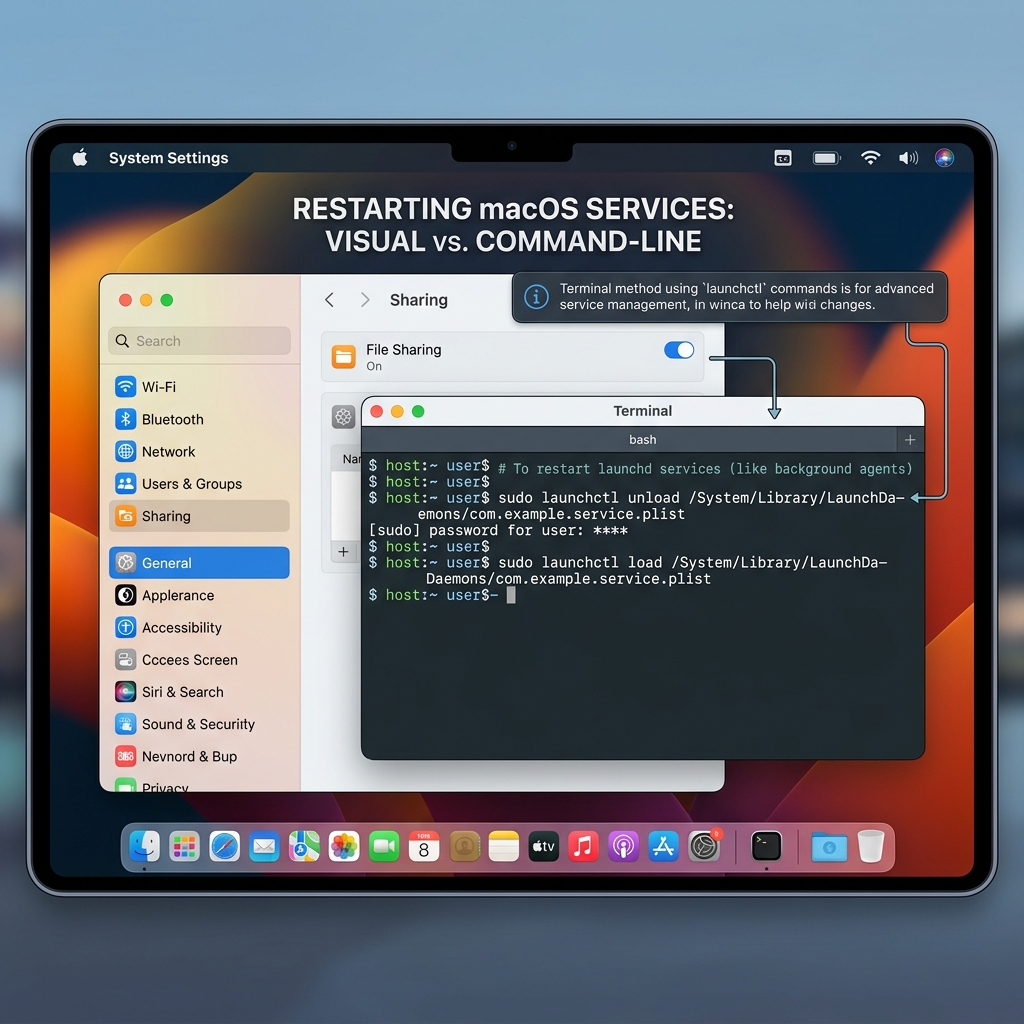The width and height of the screenshot is (1024, 1024).
Task: Toggle the File Sharing switch off
Action: point(679,350)
